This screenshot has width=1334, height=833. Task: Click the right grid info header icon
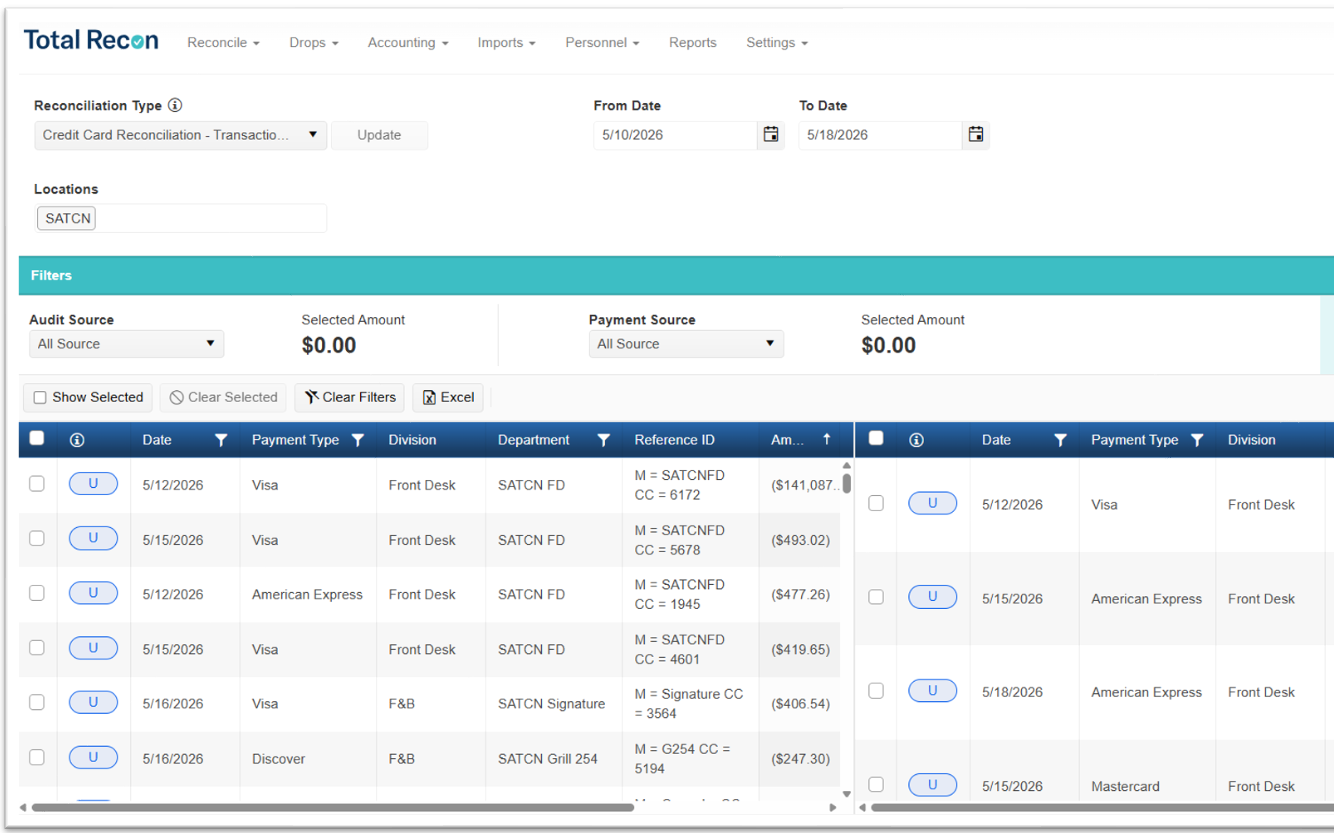[916, 440]
